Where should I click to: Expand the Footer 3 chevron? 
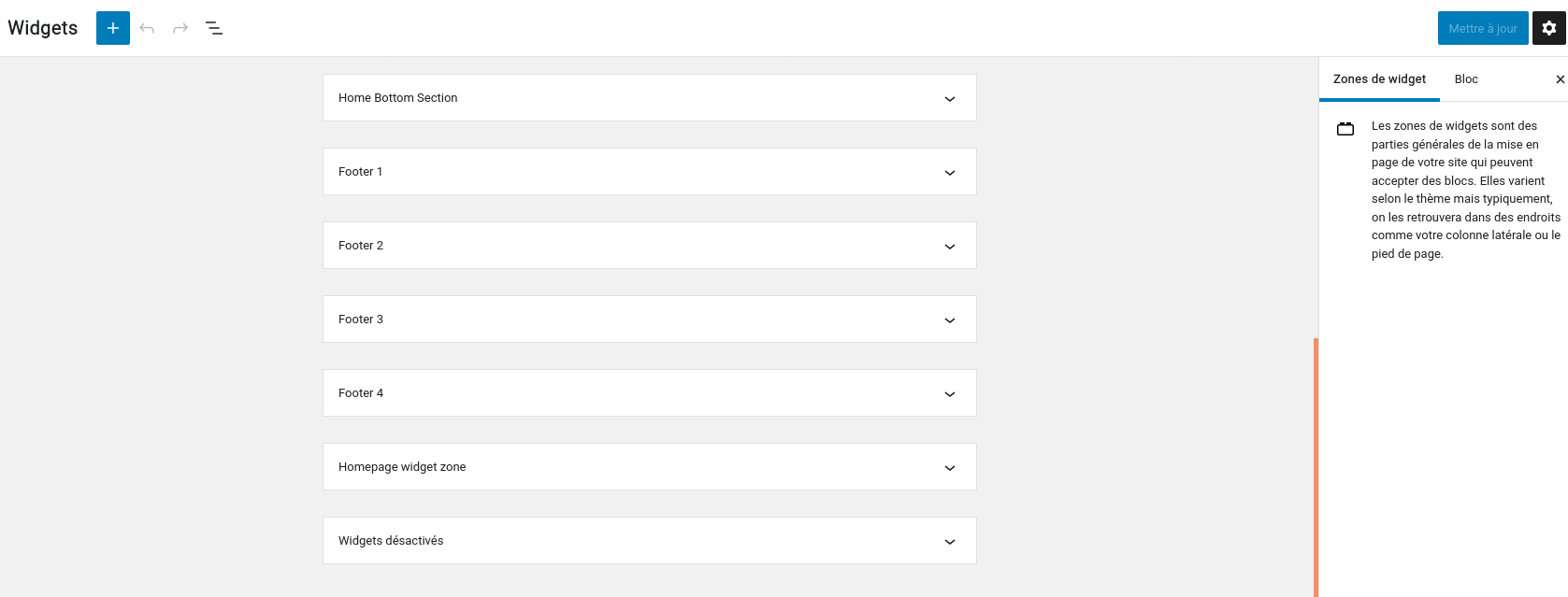tap(950, 320)
